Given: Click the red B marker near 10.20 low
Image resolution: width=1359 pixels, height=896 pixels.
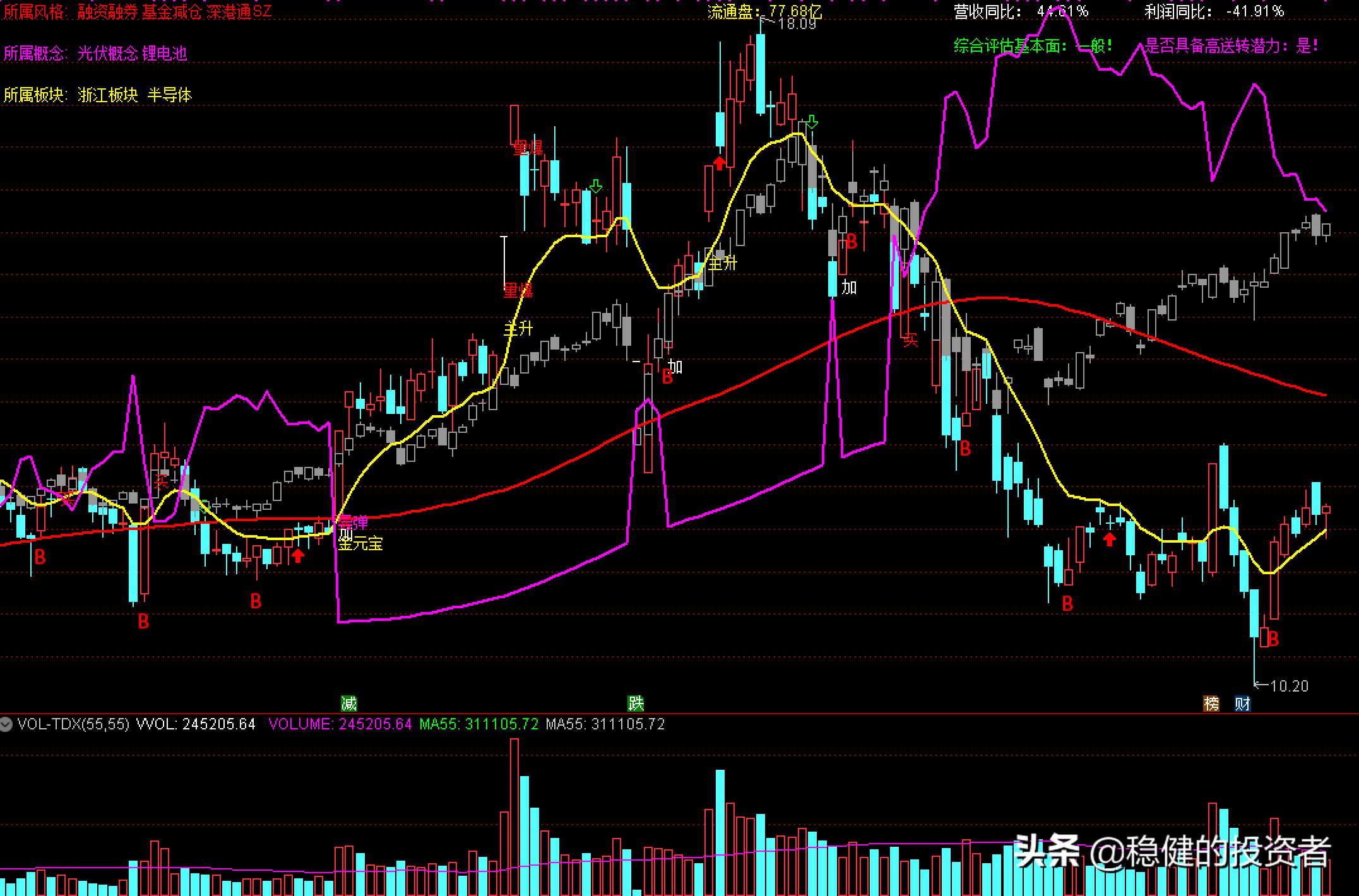Looking at the screenshot, I should pyautogui.click(x=1273, y=639).
